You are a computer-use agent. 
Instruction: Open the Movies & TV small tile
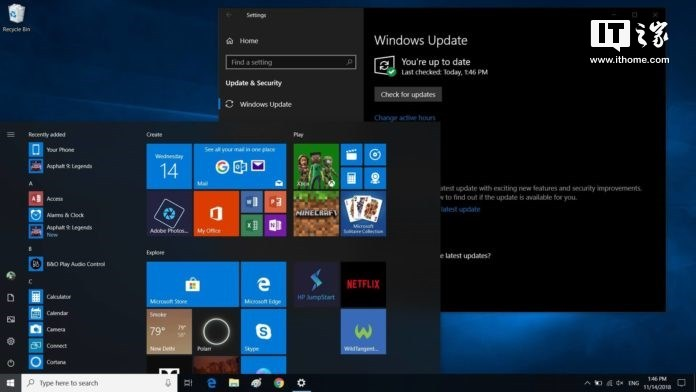click(x=352, y=154)
